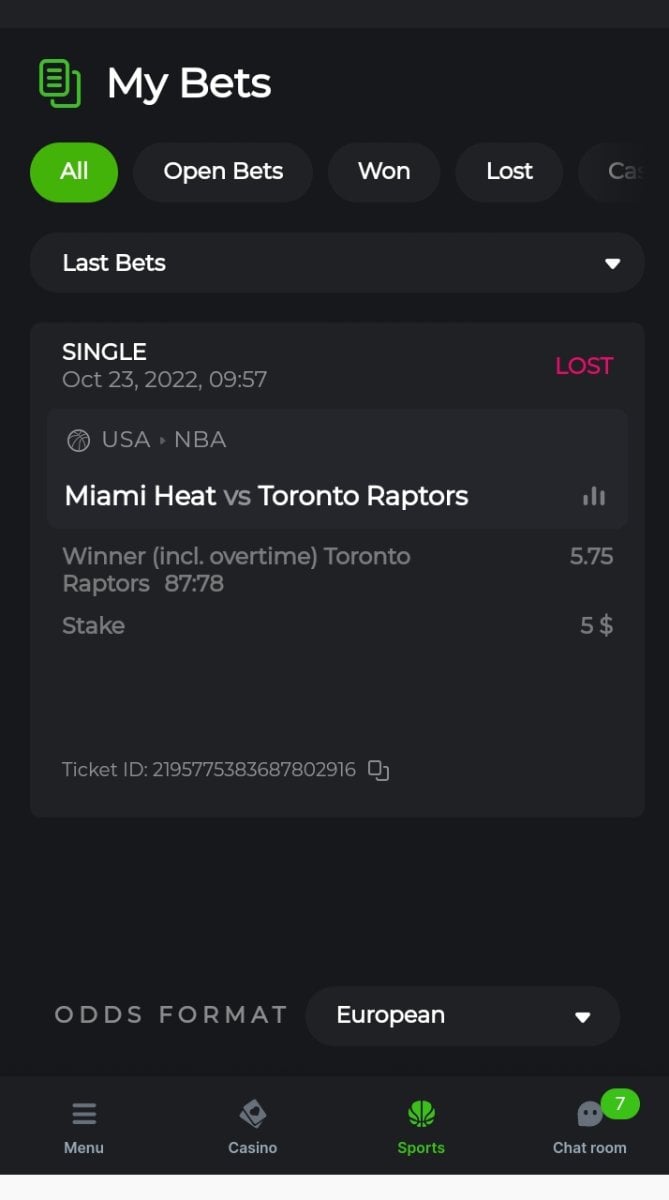Expand the Last Bets dropdown
Screen dimensions: 669x1200
click(336, 263)
